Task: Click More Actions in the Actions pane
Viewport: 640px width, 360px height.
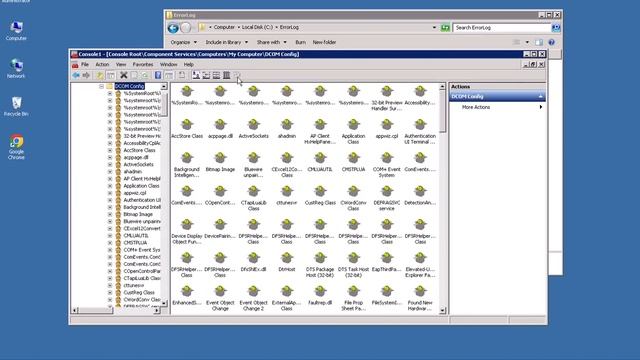Action: (476, 107)
